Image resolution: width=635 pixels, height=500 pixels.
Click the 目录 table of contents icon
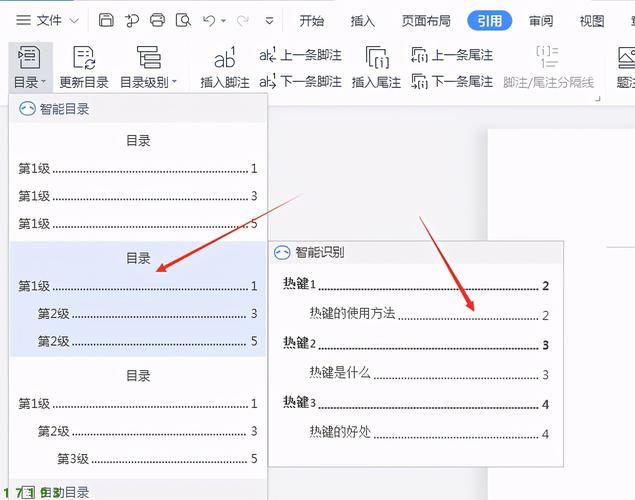tap(29, 57)
